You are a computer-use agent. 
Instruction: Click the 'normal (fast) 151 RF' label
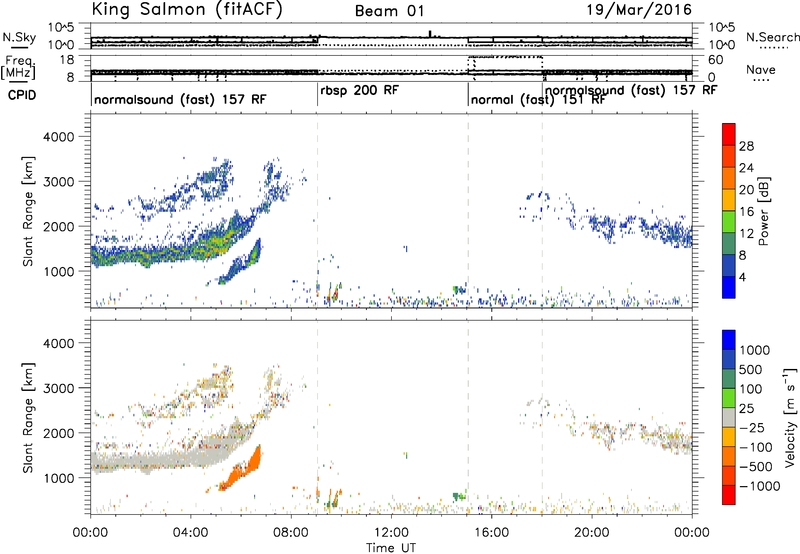coord(538,99)
